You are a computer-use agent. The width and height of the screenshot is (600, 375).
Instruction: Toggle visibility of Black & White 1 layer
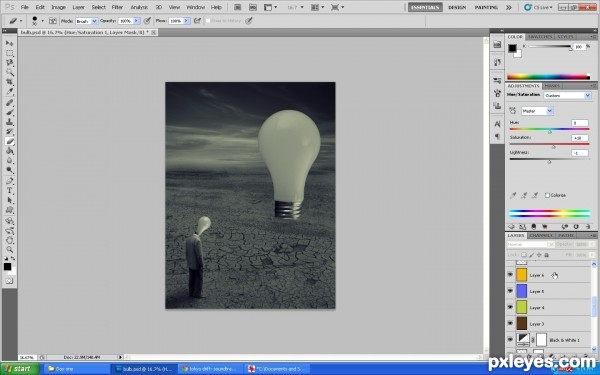click(x=510, y=340)
